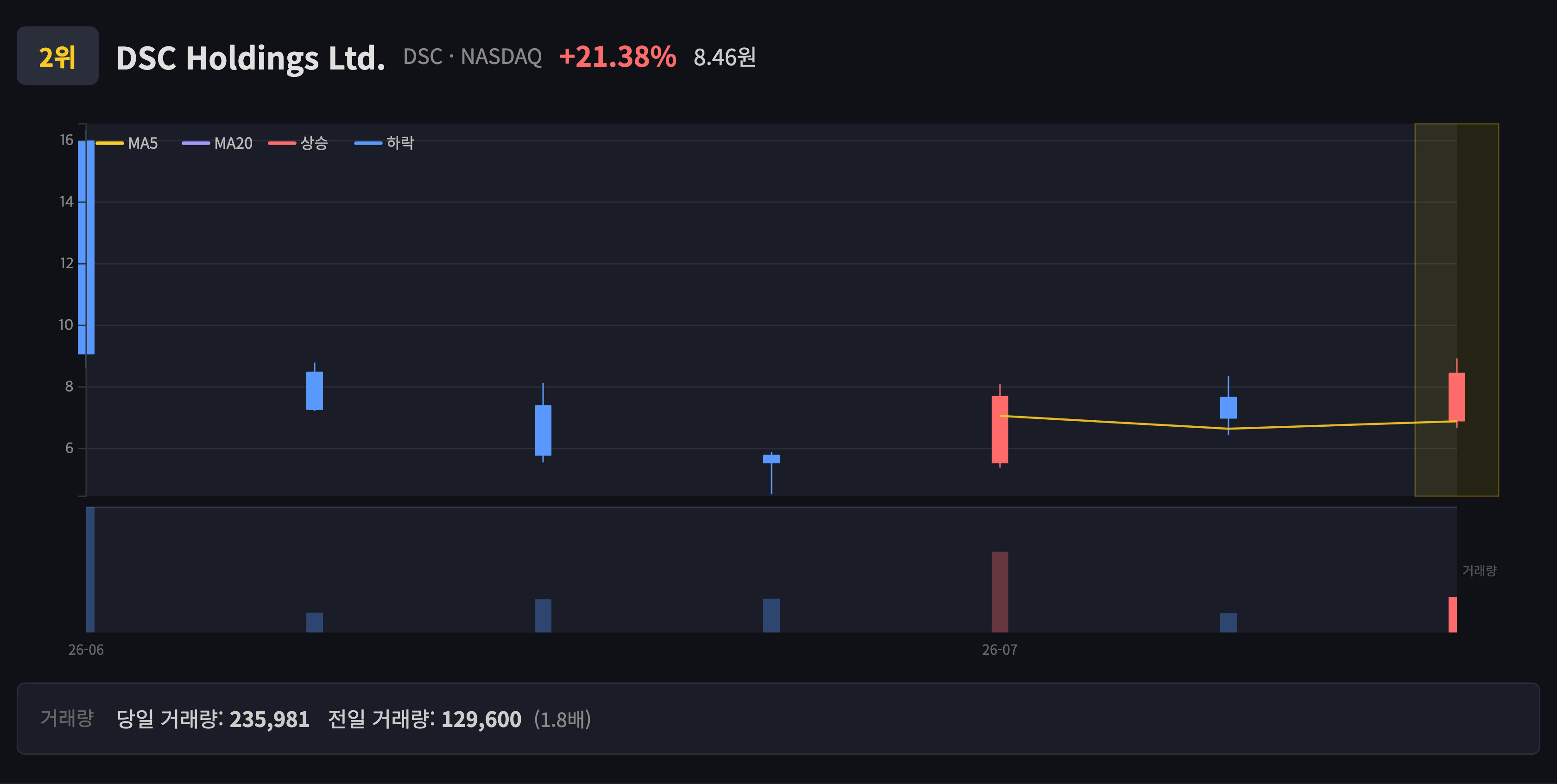Click the 26-07 date axis label
Screen dimensions: 1557x784
tap(1000, 650)
